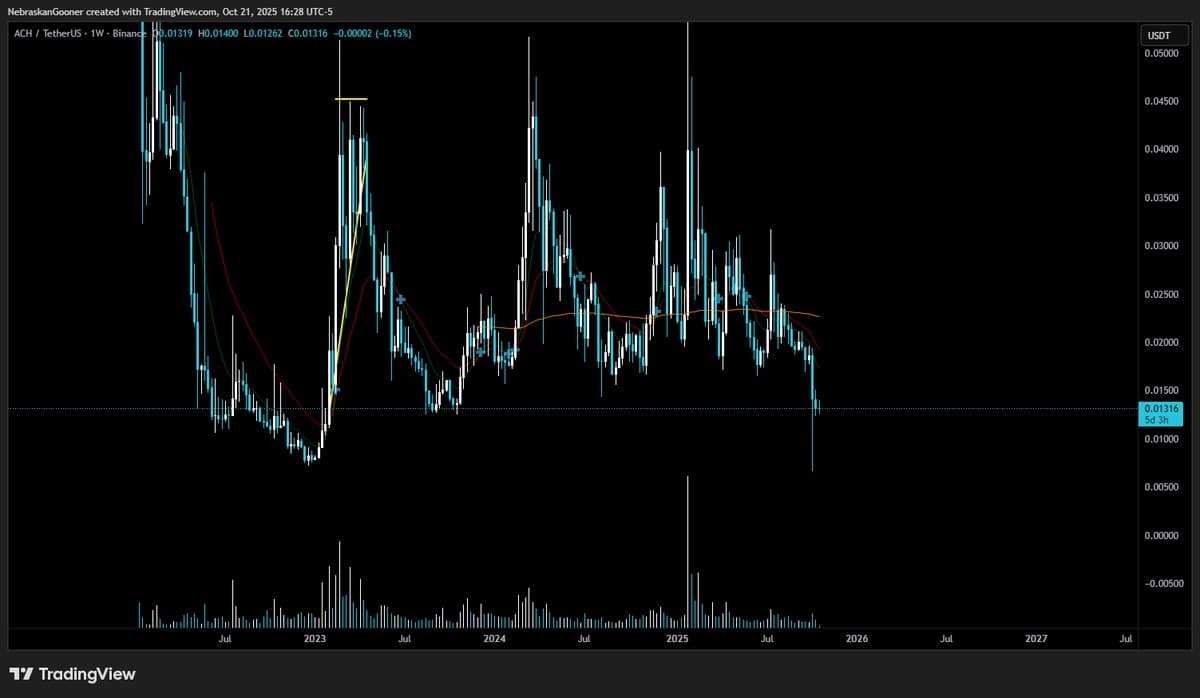
Task: Open symbol search via ACH / TetherUS label
Action: point(49,32)
